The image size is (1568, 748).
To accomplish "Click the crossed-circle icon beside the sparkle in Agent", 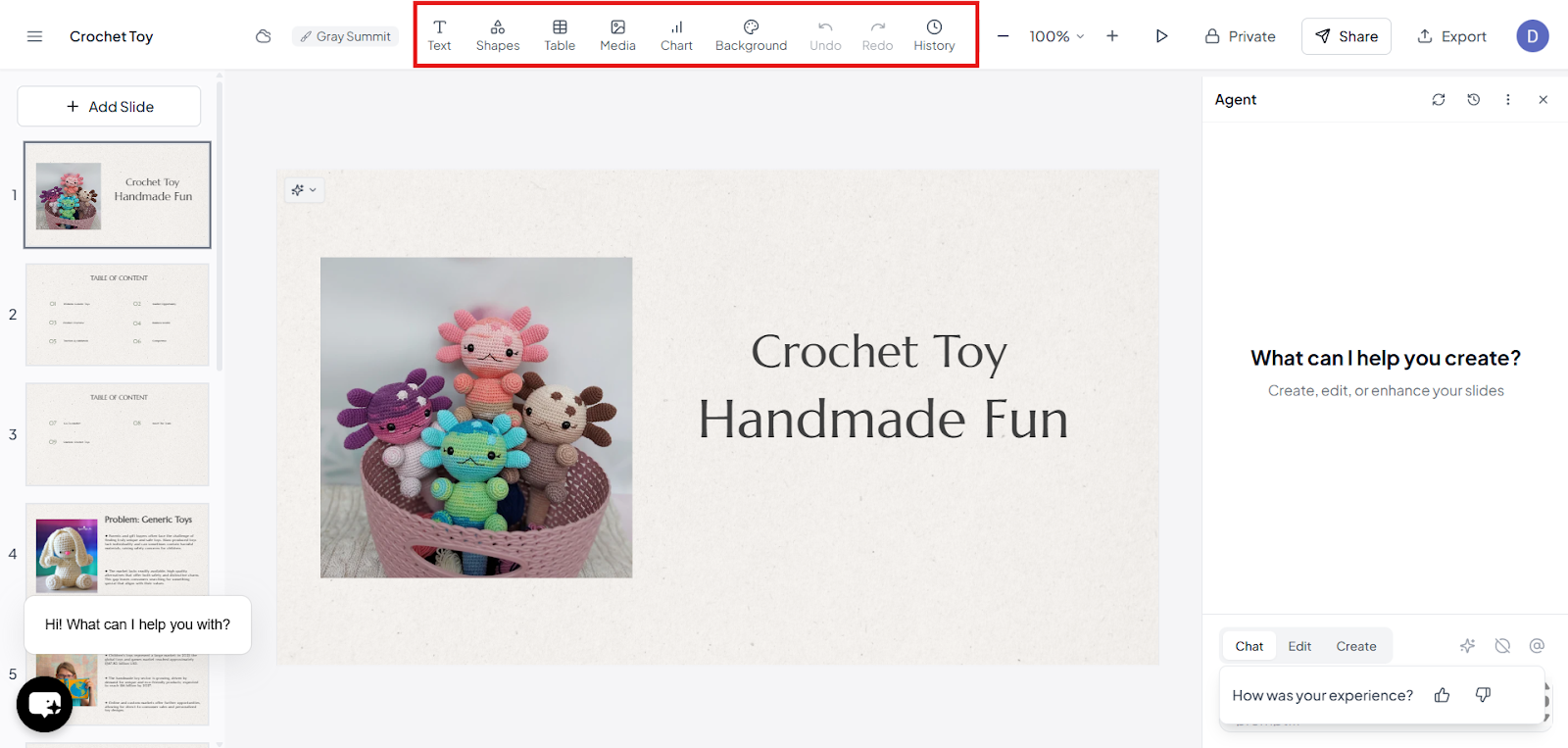I will coord(1502,645).
